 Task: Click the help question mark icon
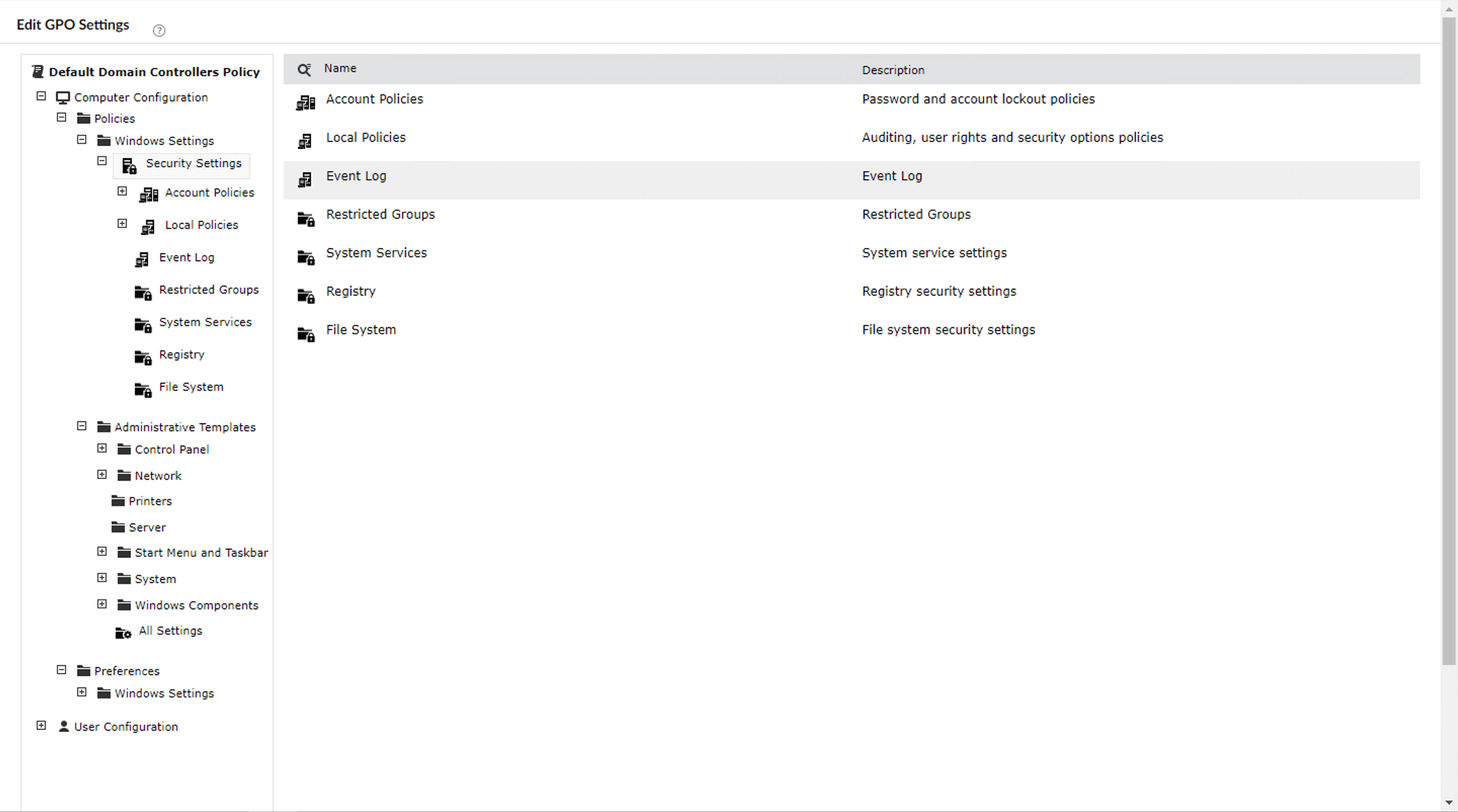pyautogui.click(x=159, y=30)
